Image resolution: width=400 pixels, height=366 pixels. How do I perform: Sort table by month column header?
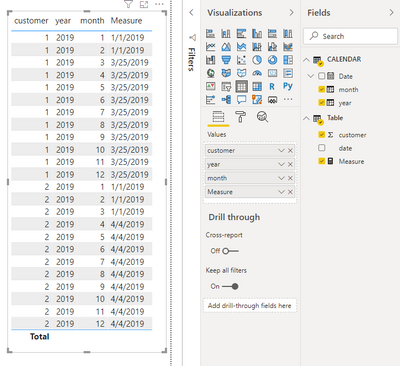(92, 21)
